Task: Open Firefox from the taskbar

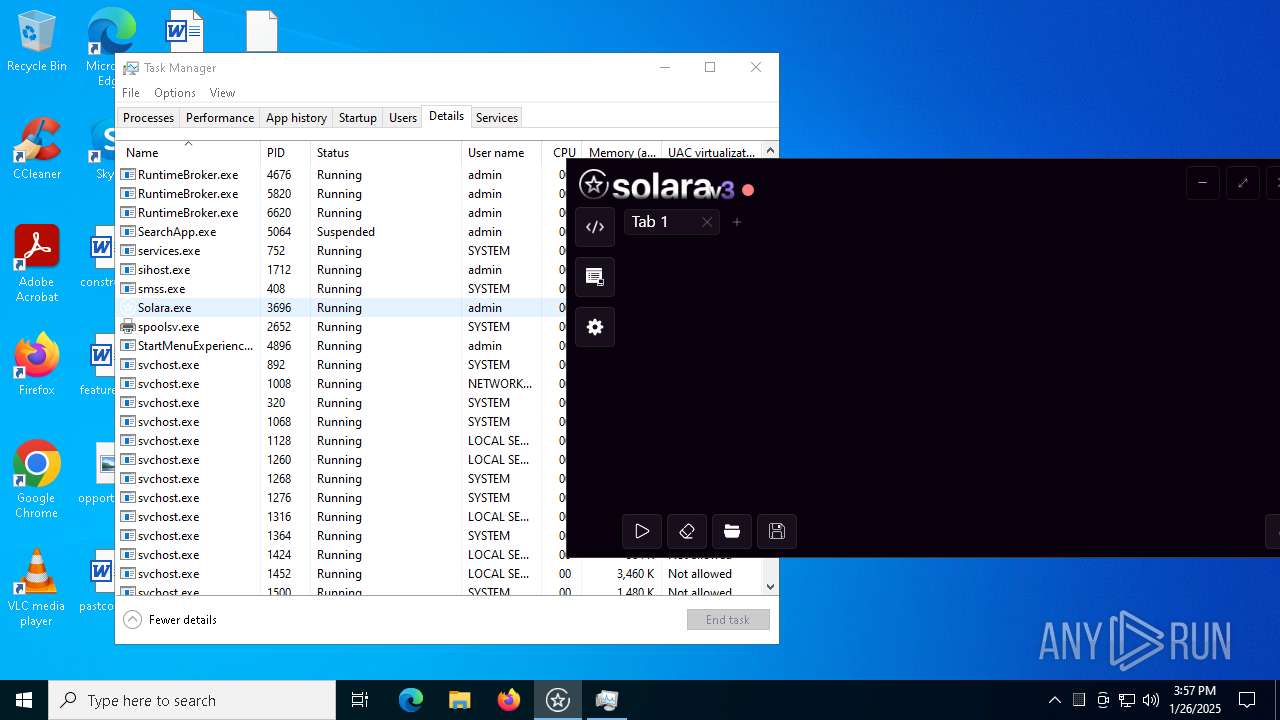Action: tap(509, 700)
